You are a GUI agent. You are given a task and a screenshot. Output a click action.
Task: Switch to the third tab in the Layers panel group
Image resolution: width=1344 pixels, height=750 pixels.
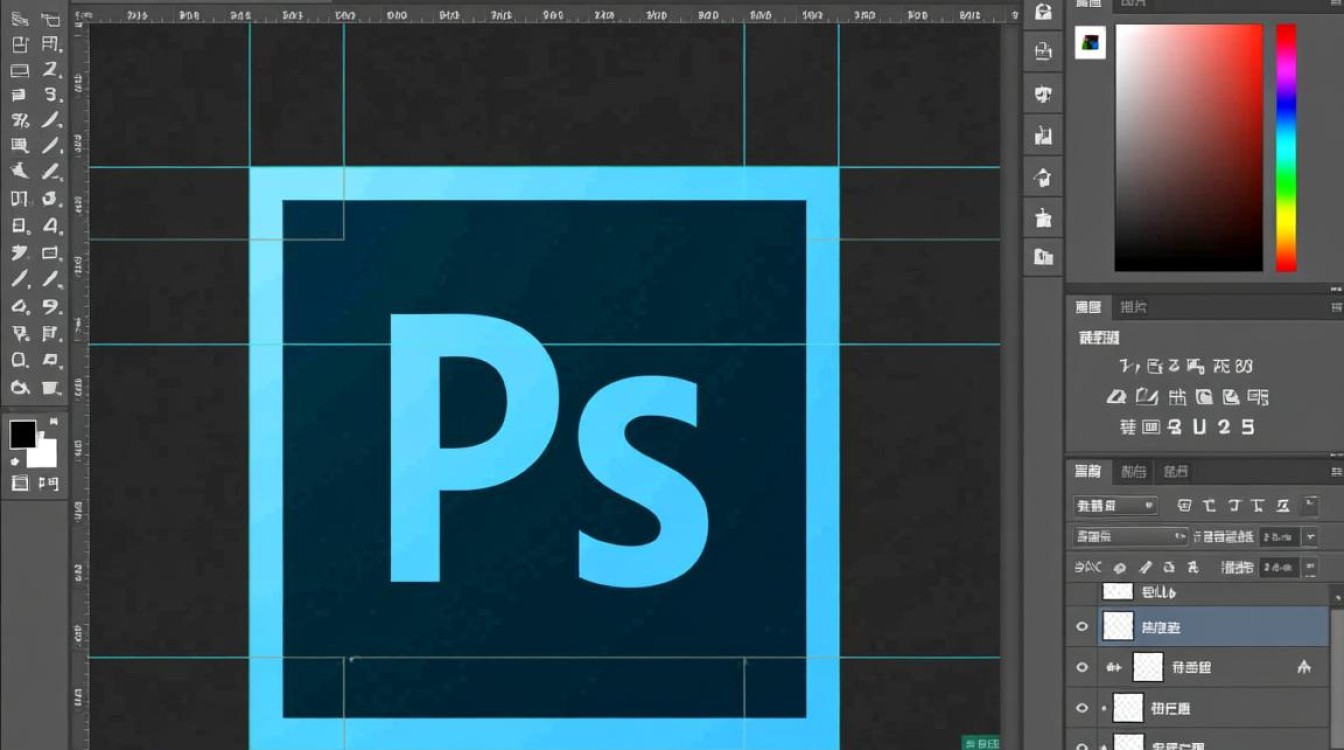1174,471
